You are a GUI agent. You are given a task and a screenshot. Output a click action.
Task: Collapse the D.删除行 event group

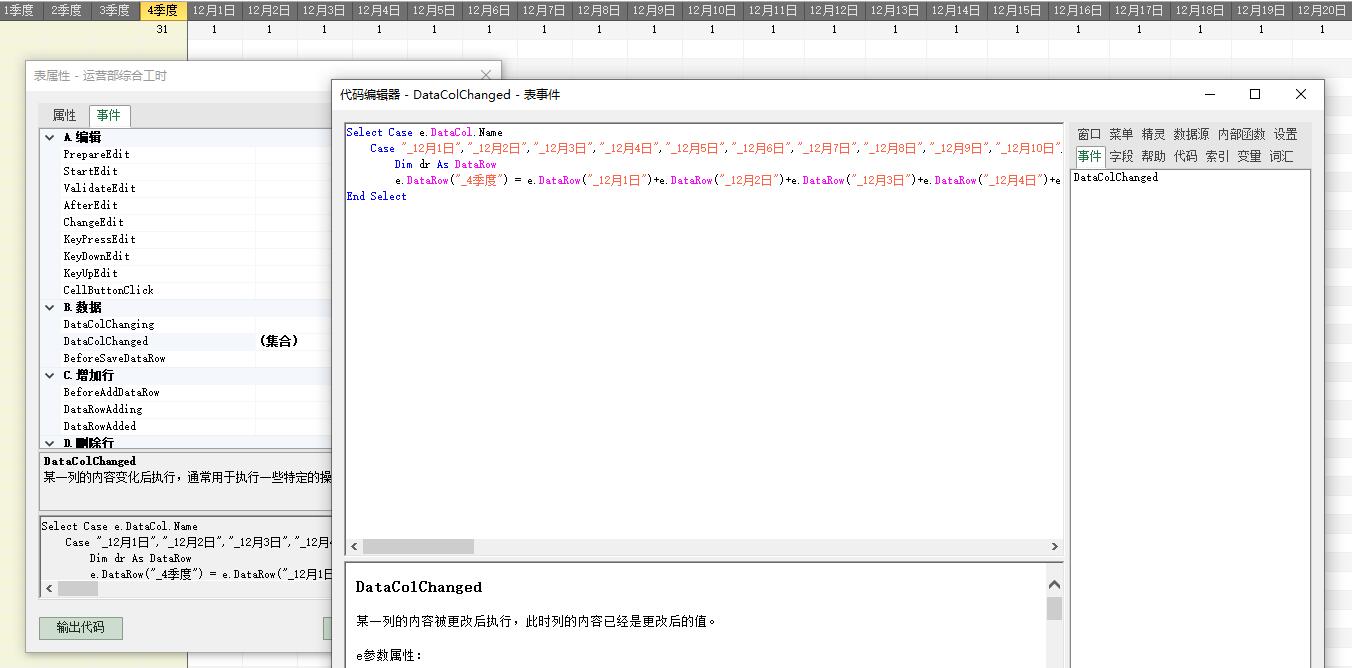[50, 443]
